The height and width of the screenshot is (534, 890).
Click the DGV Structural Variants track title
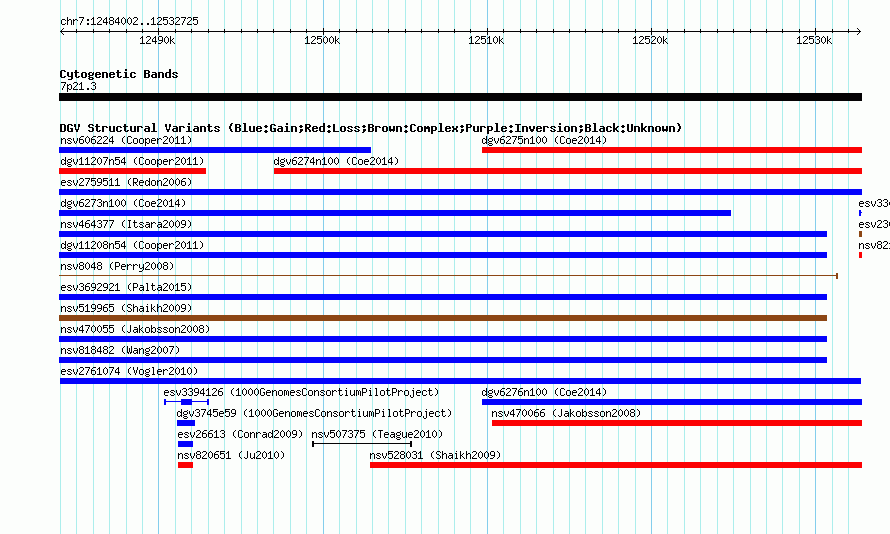[x=371, y=128]
